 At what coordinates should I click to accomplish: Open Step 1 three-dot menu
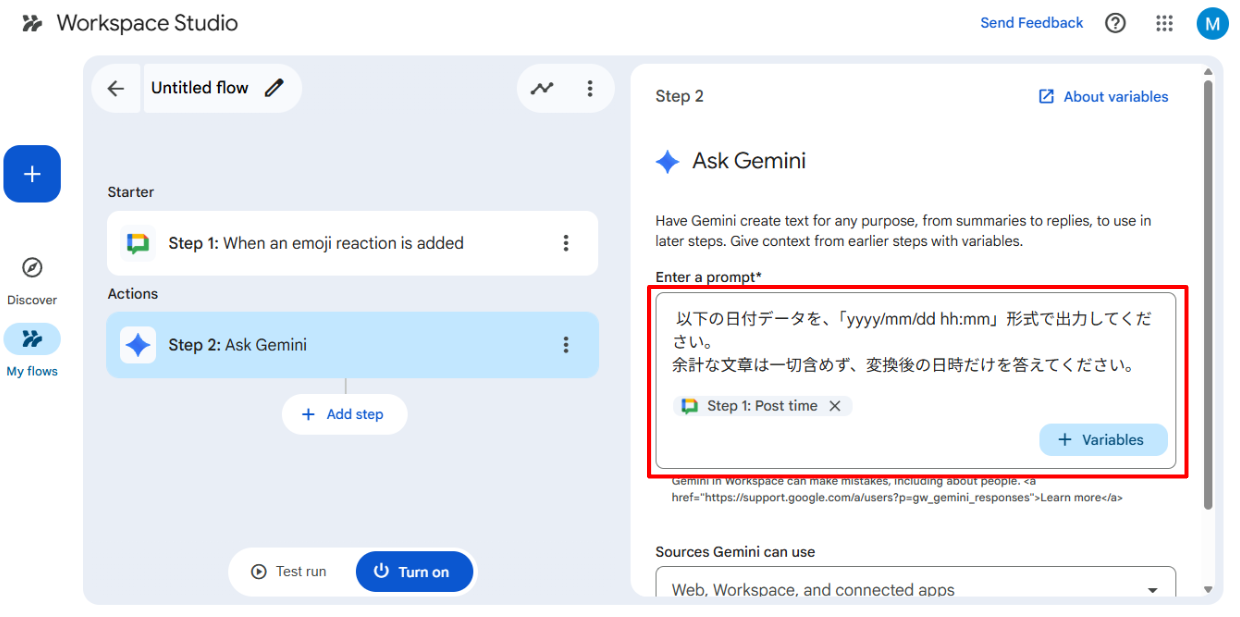[x=566, y=243]
